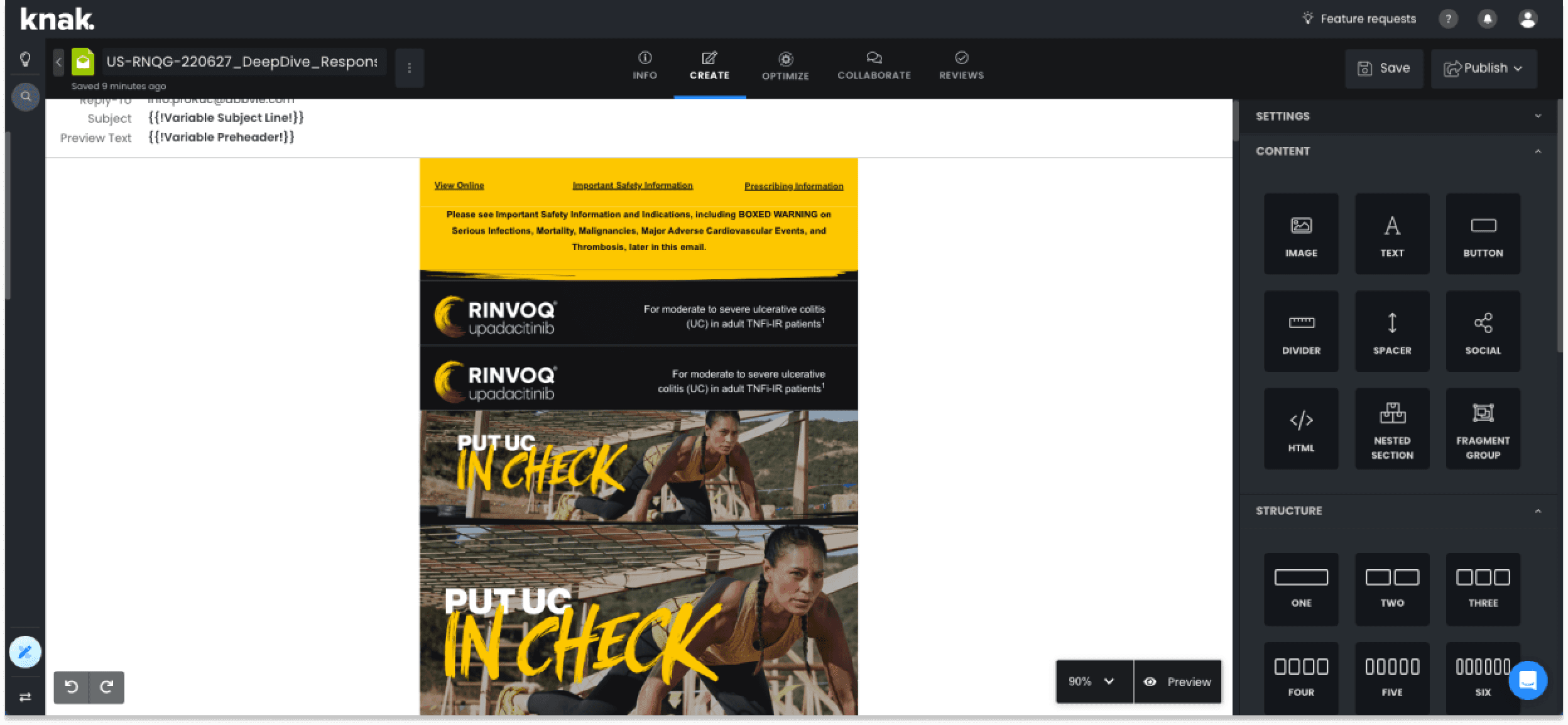Open the 90% zoom dropdown

pyautogui.click(x=1094, y=681)
